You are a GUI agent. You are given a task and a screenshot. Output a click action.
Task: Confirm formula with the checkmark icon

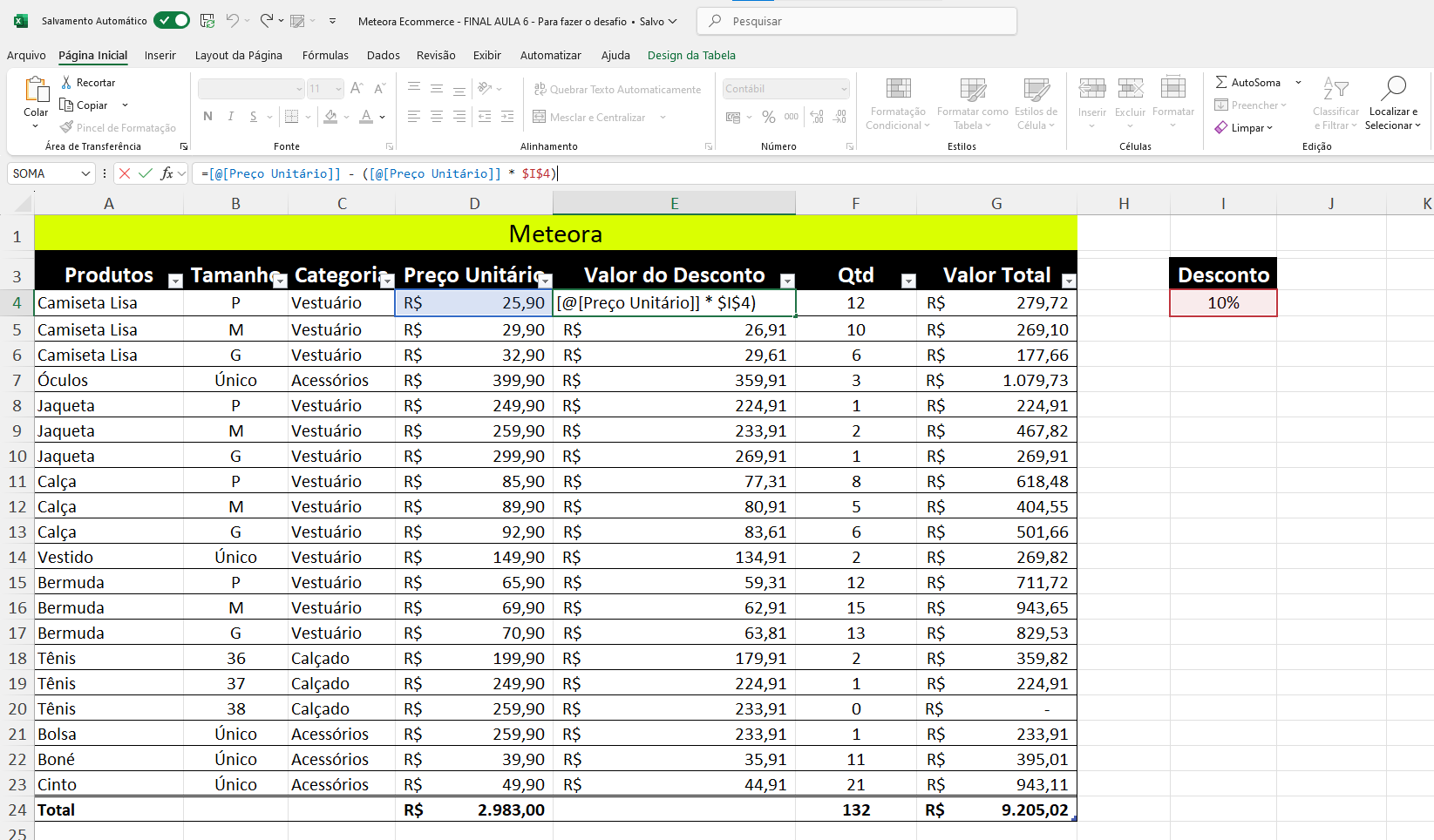[146, 173]
